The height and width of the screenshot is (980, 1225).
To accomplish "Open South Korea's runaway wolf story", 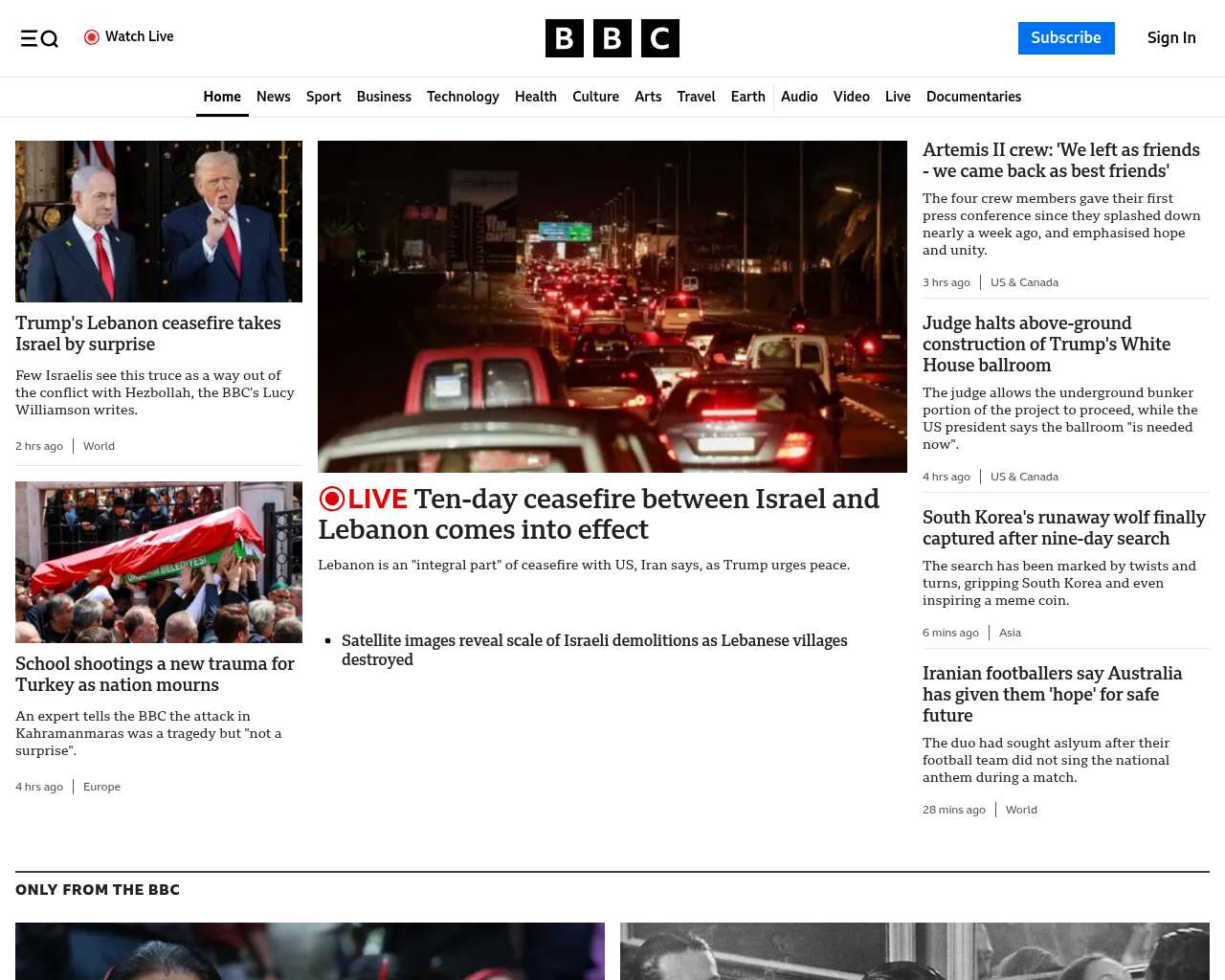I will pos(1063,528).
